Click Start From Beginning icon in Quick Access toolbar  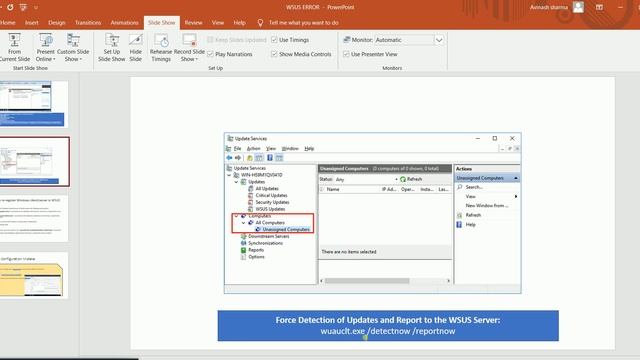pos(23,7)
